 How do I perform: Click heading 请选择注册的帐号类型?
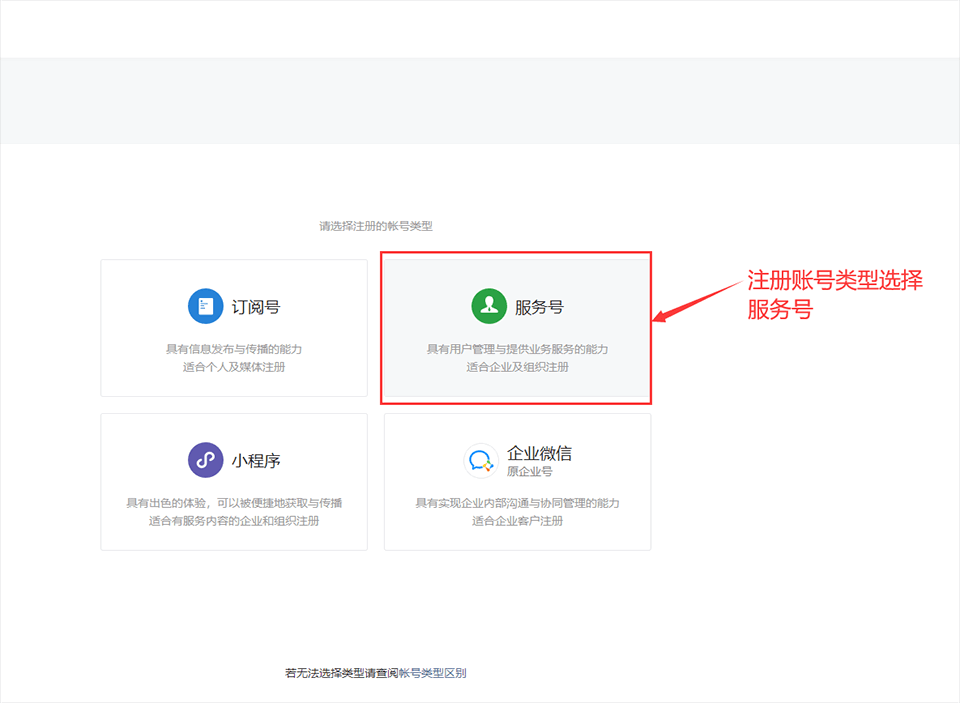pos(376,226)
